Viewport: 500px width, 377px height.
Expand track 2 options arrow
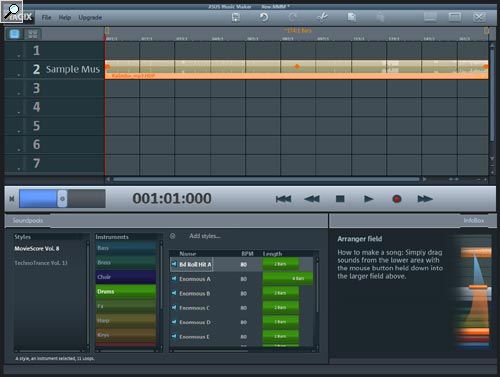point(19,75)
